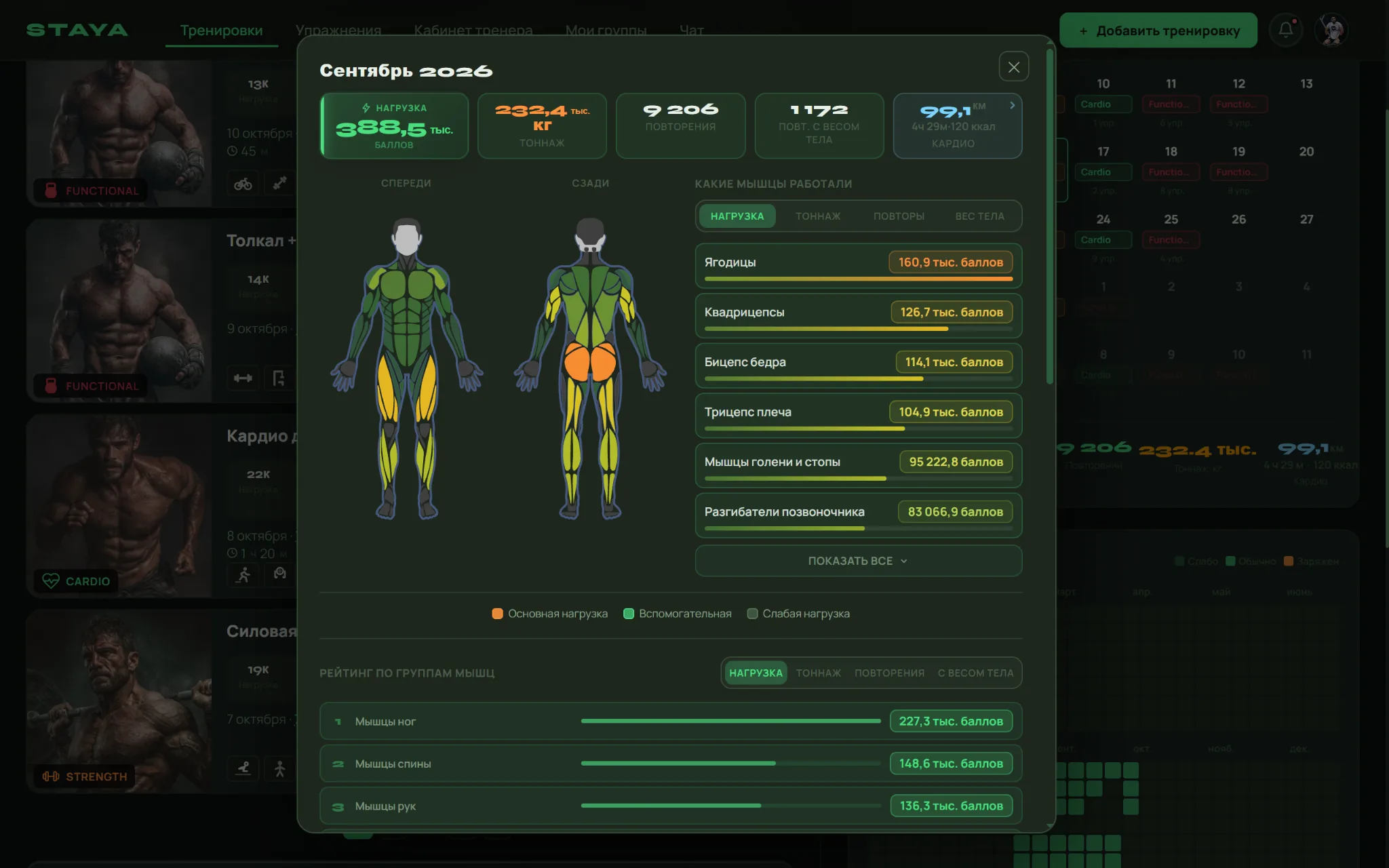Select the 9 206 Повторения card
The image size is (1389, 868).
pyautogui.click(x=680, y=126)
